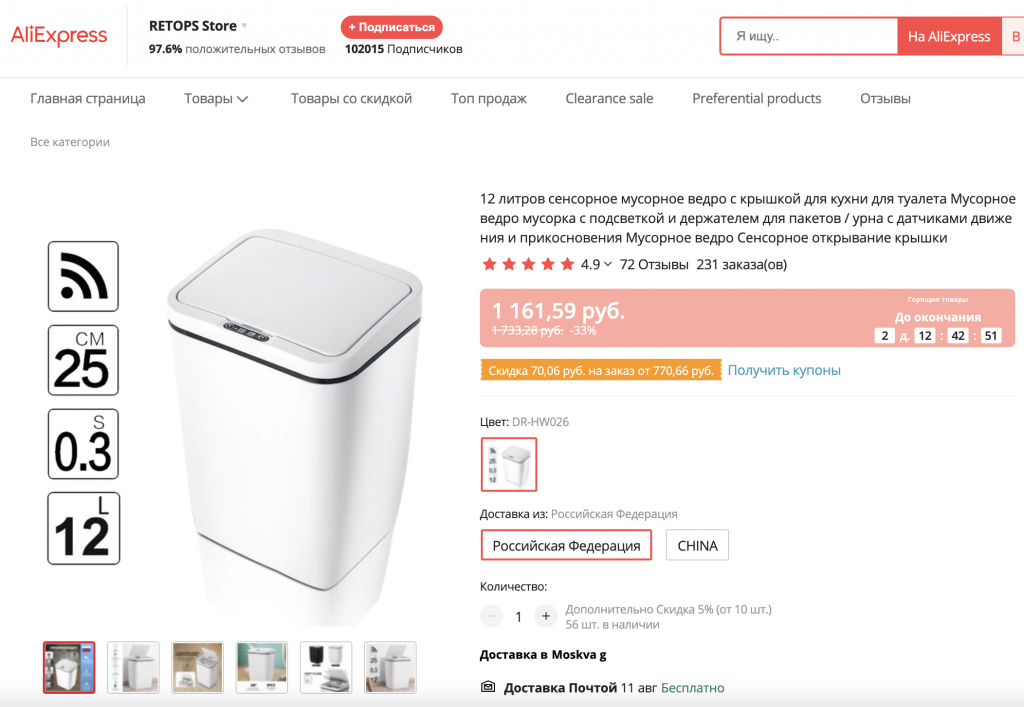Expand the 4.9 rating breakdown chevron
The image size is (1024, 707).
[608, 265]
